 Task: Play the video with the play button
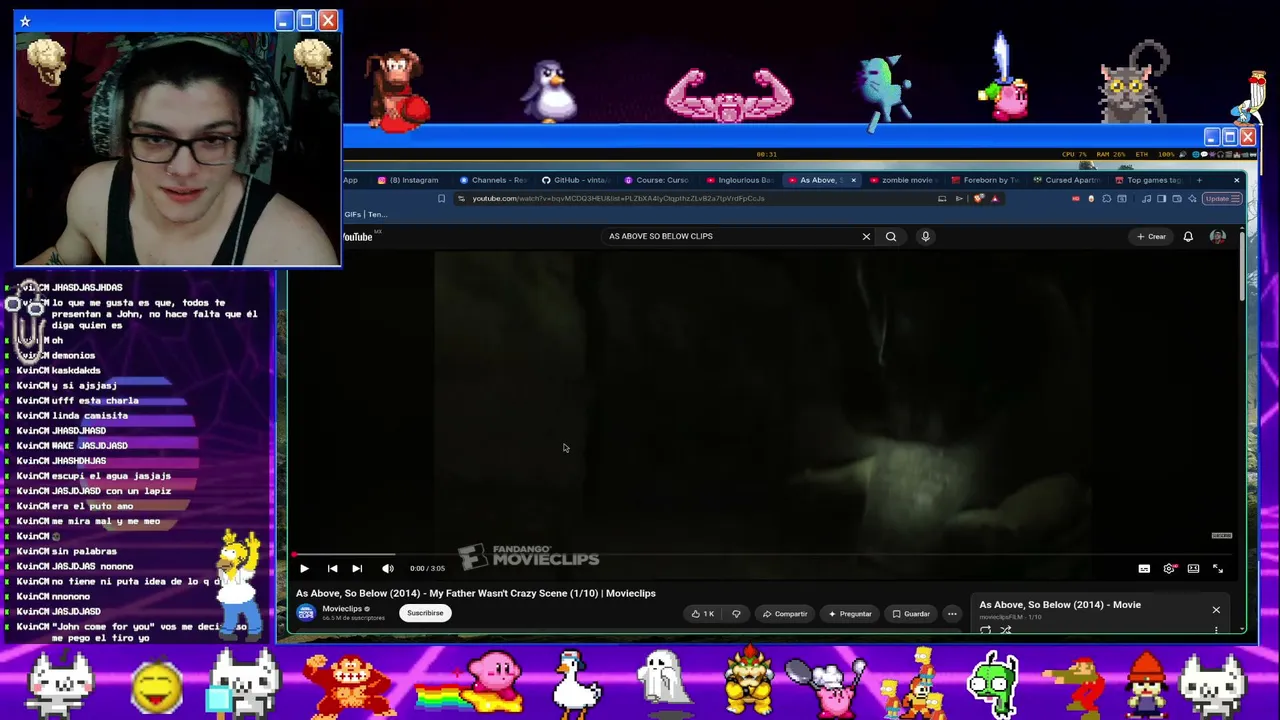tap(304, 568)
